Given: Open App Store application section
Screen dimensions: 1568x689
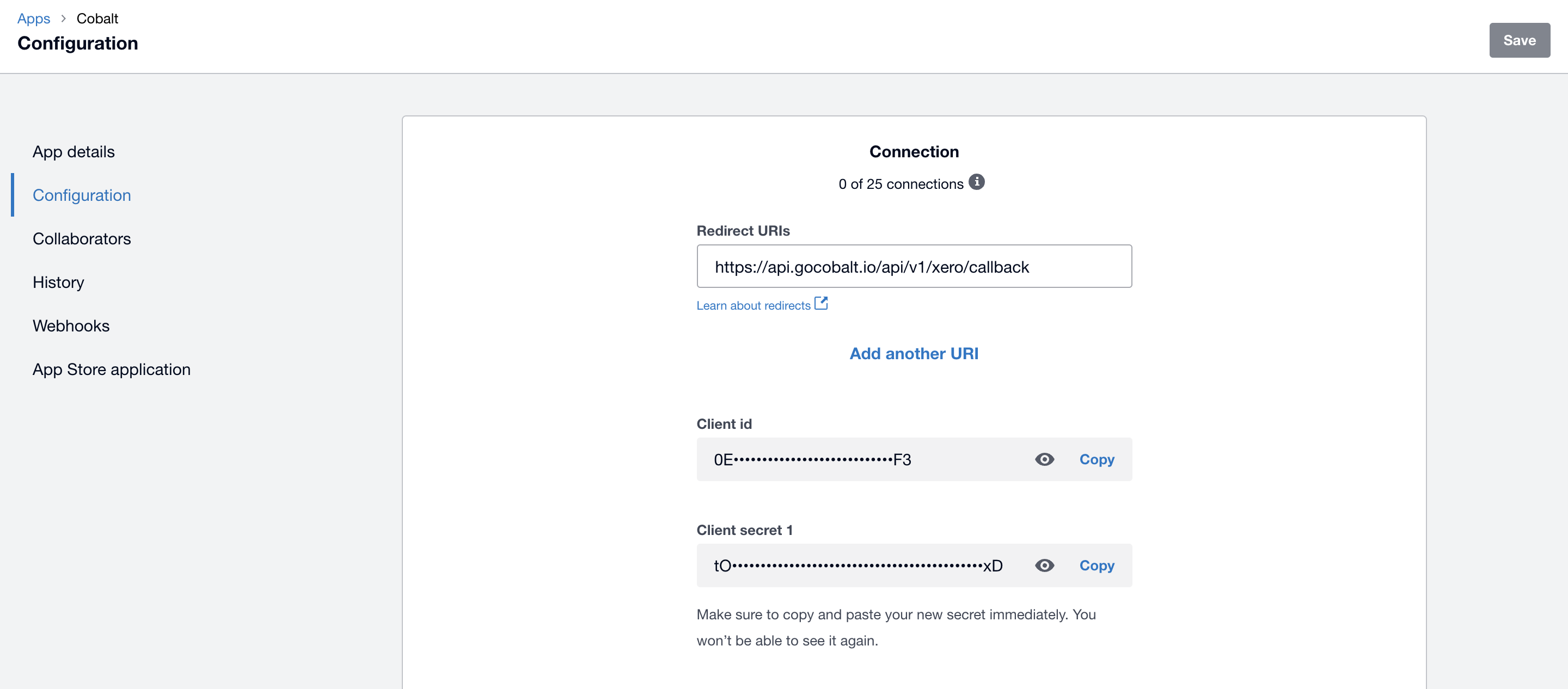Looking at the screenshot, I should pyautogui.click(x=112, y=370).
